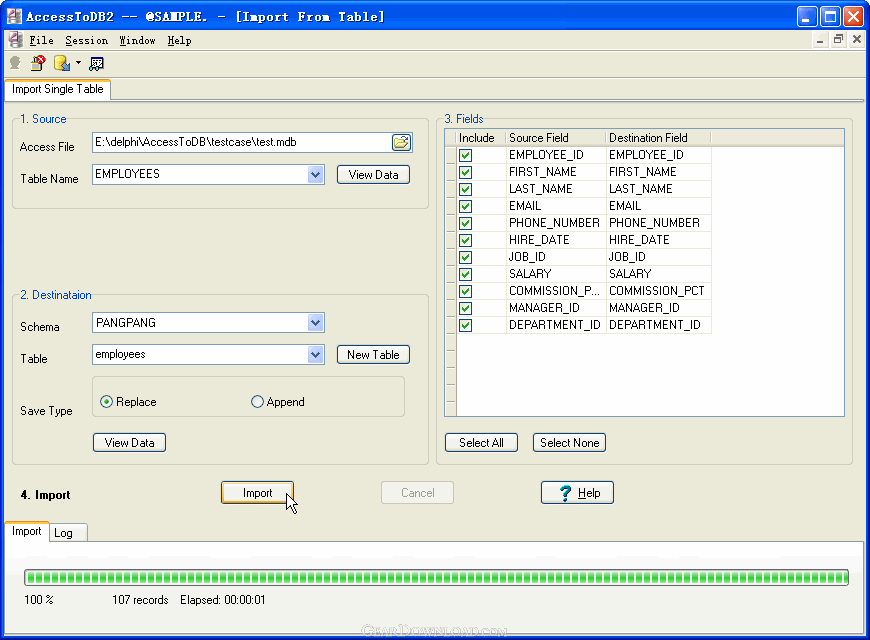Select the Replace save type
This screenshot has width=870, height=640.
pos(128,401)
